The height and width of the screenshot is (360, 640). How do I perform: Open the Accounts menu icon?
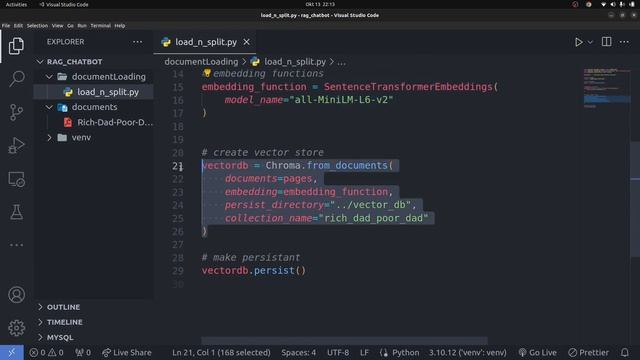pos(16,295)
